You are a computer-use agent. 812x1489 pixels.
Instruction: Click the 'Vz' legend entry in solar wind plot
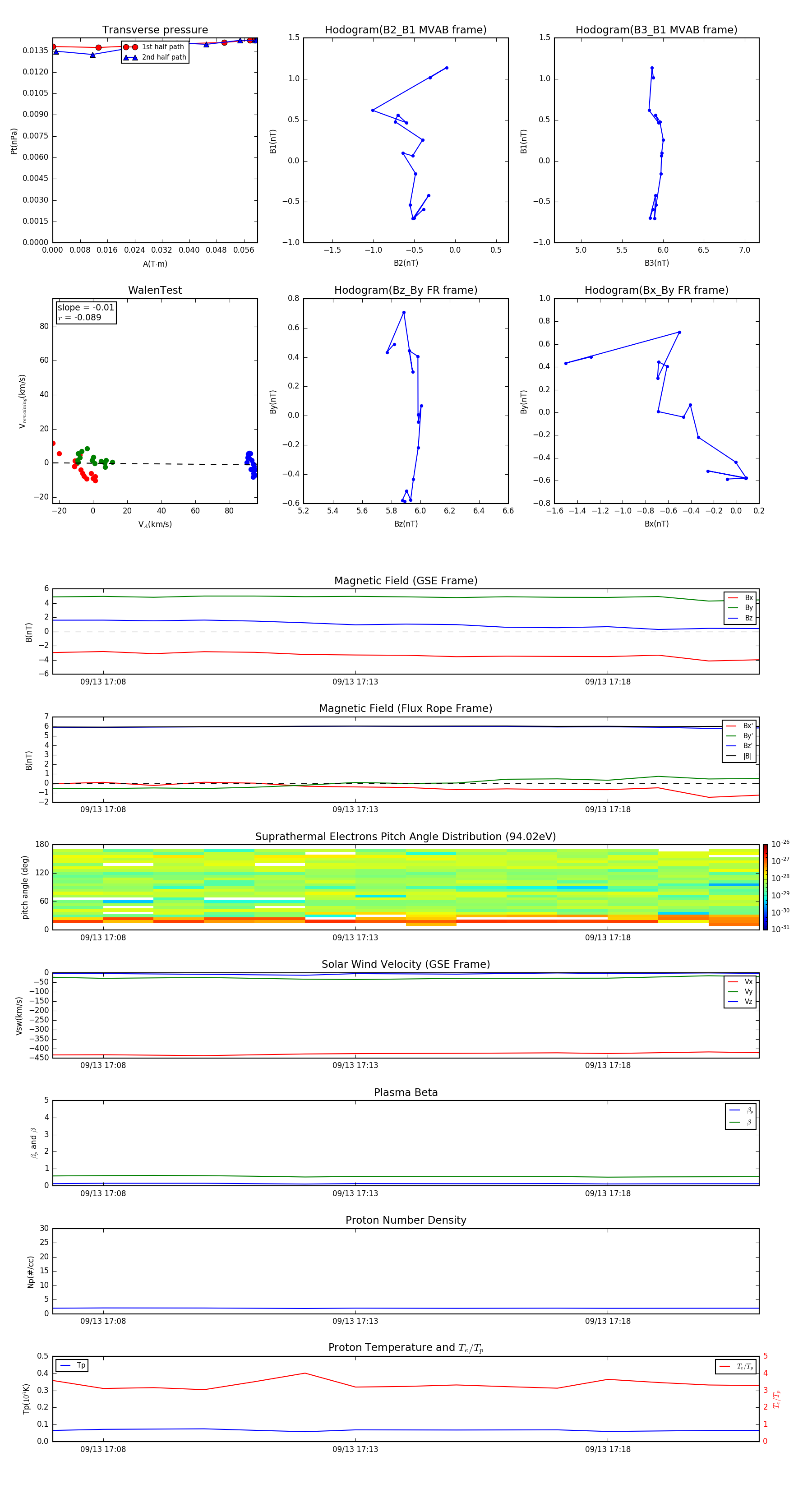tap(741, 1001)
